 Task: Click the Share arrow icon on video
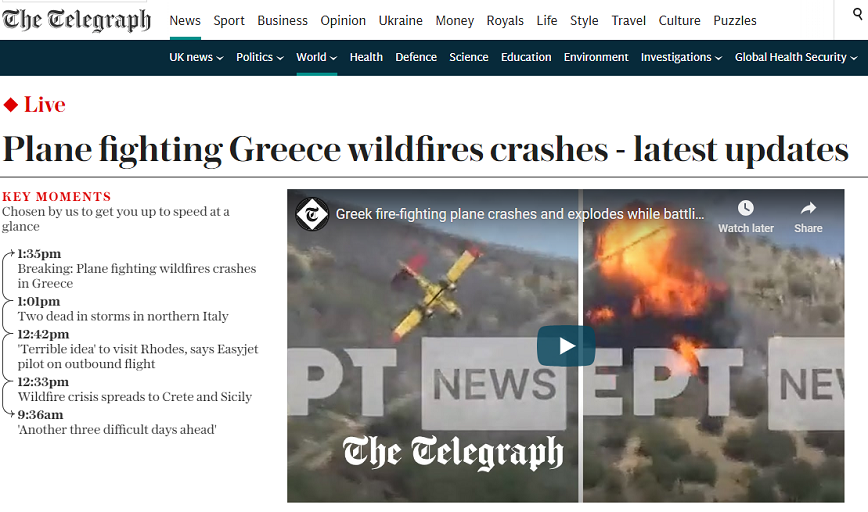click(808, 208)
